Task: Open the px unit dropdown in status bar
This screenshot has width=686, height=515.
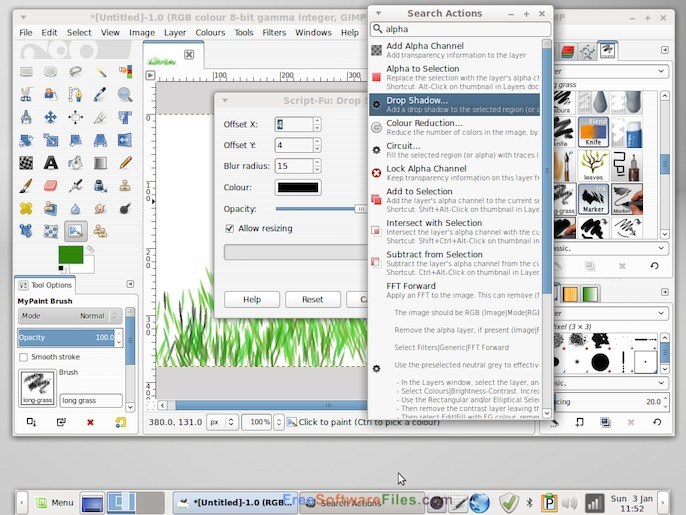Action: pyautogui.click(x=223, y=422)
